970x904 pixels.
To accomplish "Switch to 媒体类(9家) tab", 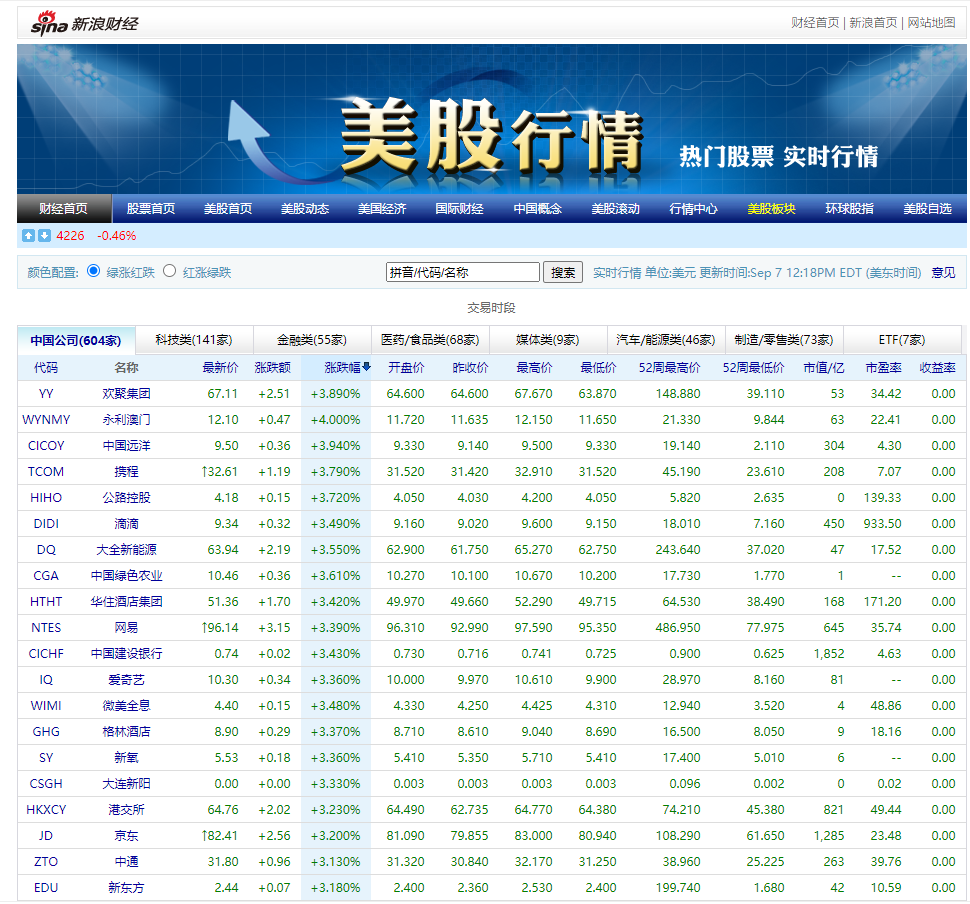I will point(548,340).
